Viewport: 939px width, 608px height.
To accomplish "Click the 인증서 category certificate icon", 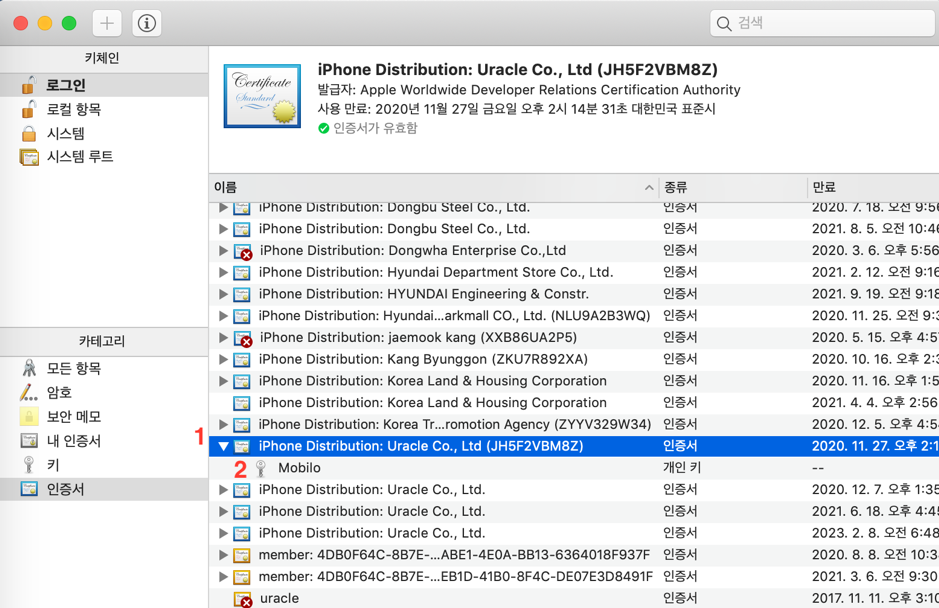I will [x=29, y=489].
